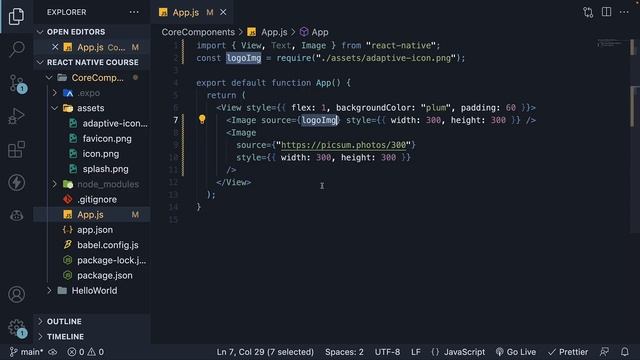Viewport: 640px width, 360px height.
Task: Click line number 7 in gutter
Action: tap(176, 120)
